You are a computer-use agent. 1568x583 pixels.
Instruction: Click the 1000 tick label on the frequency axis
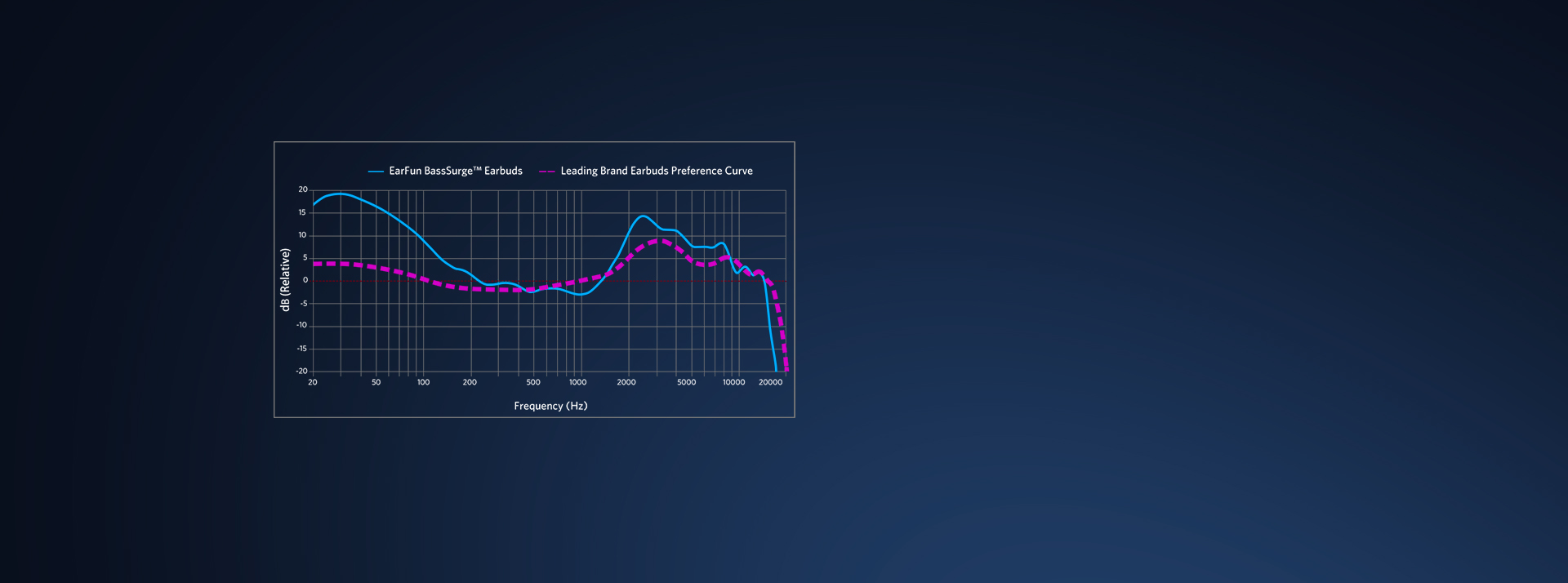click(577, 382)
